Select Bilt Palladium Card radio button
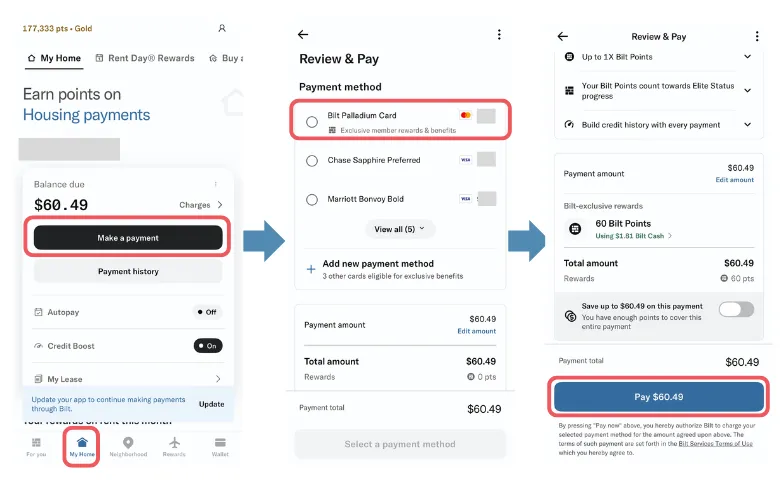Screen dimensions: 780x482 [313, 122]
